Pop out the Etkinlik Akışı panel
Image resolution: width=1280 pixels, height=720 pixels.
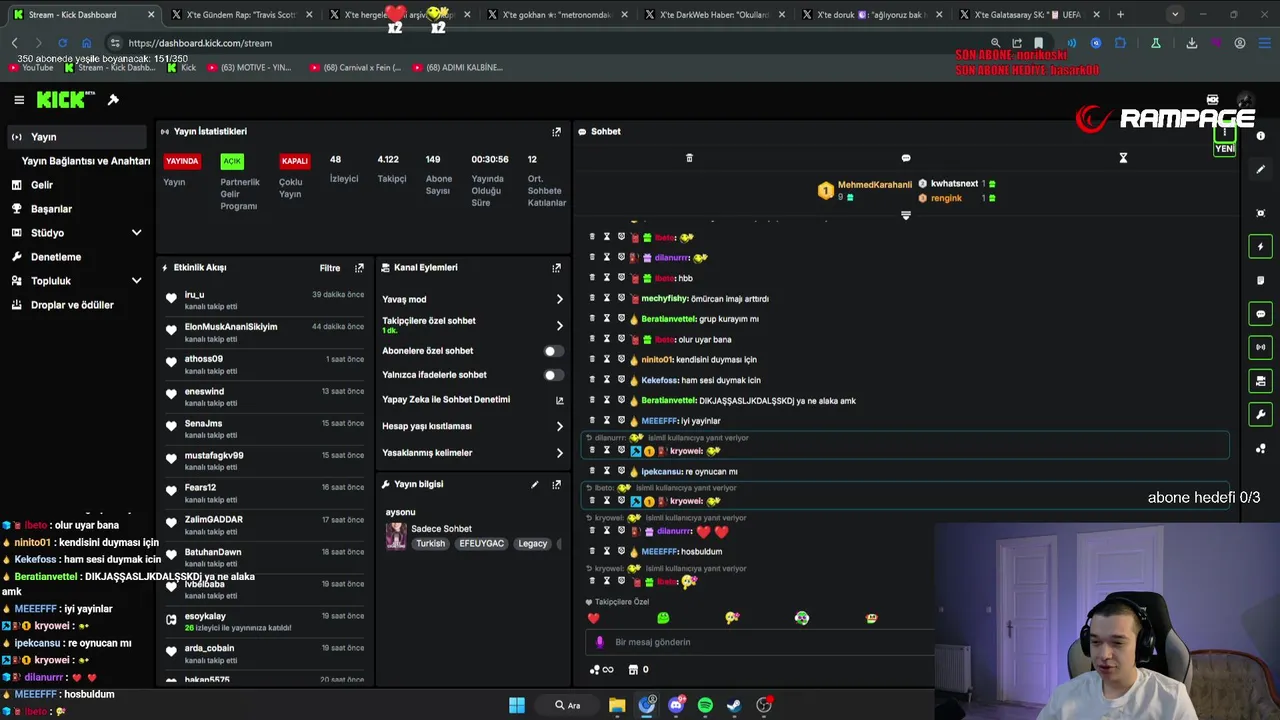click(x=359, y=268)
